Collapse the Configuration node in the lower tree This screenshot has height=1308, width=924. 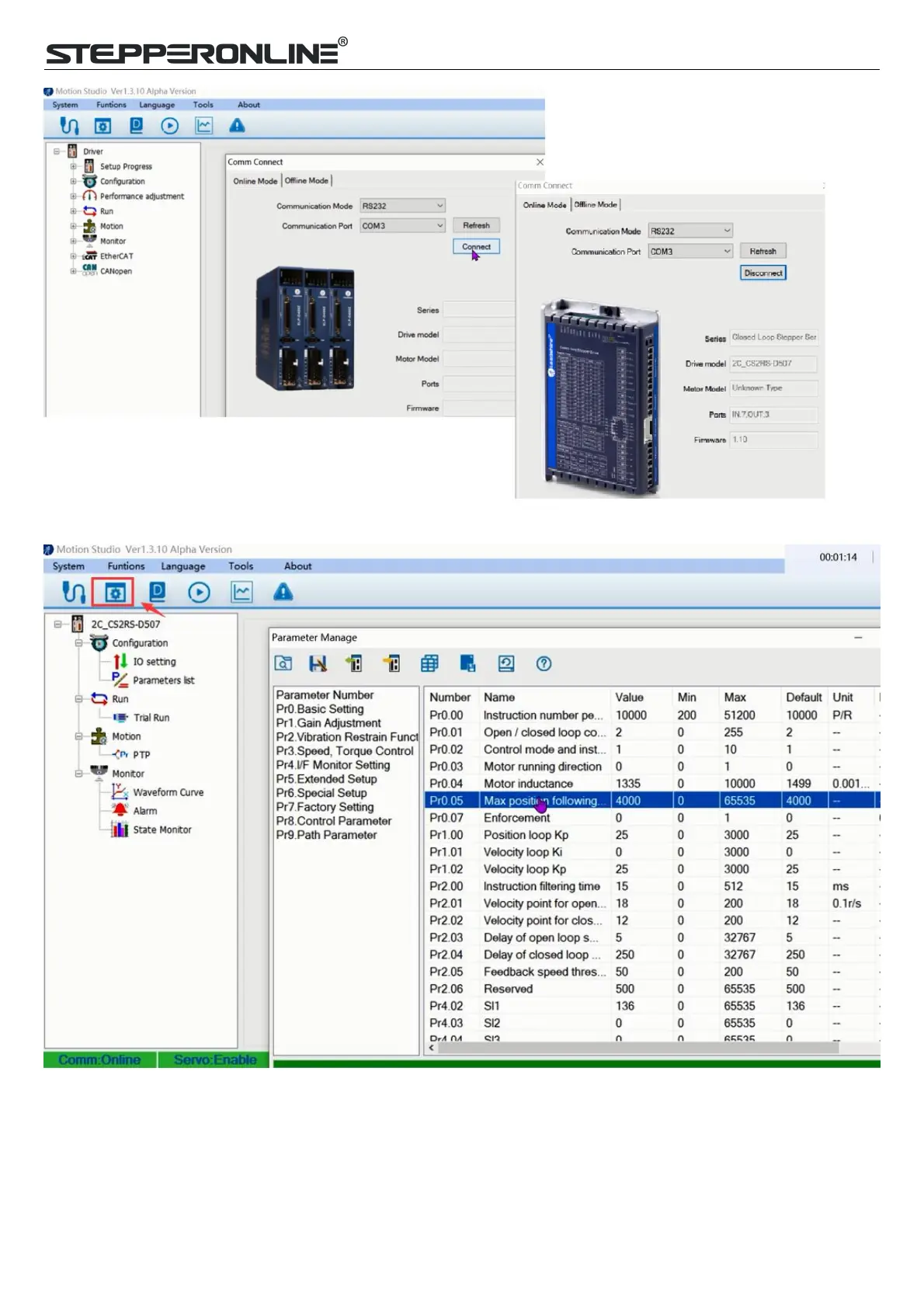pos(78,643)
